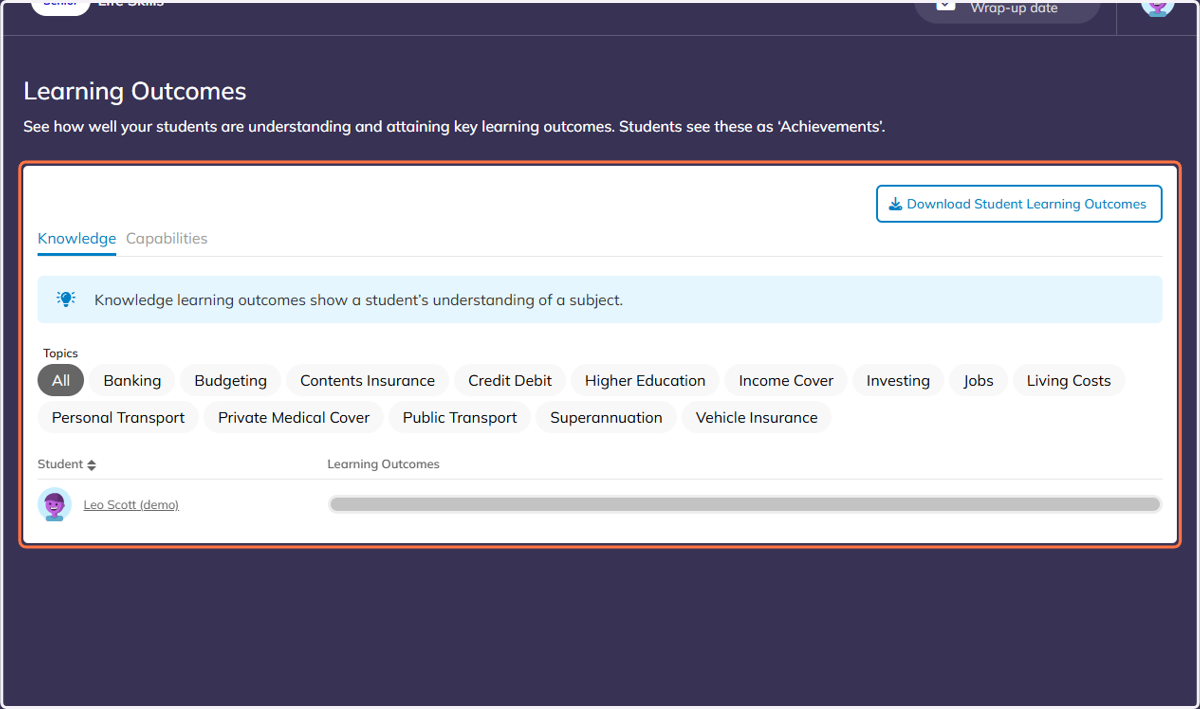This screenshot has width=1200, height=709.
Task: Filter by Vehicle Insurance topic
Action: 757,418
